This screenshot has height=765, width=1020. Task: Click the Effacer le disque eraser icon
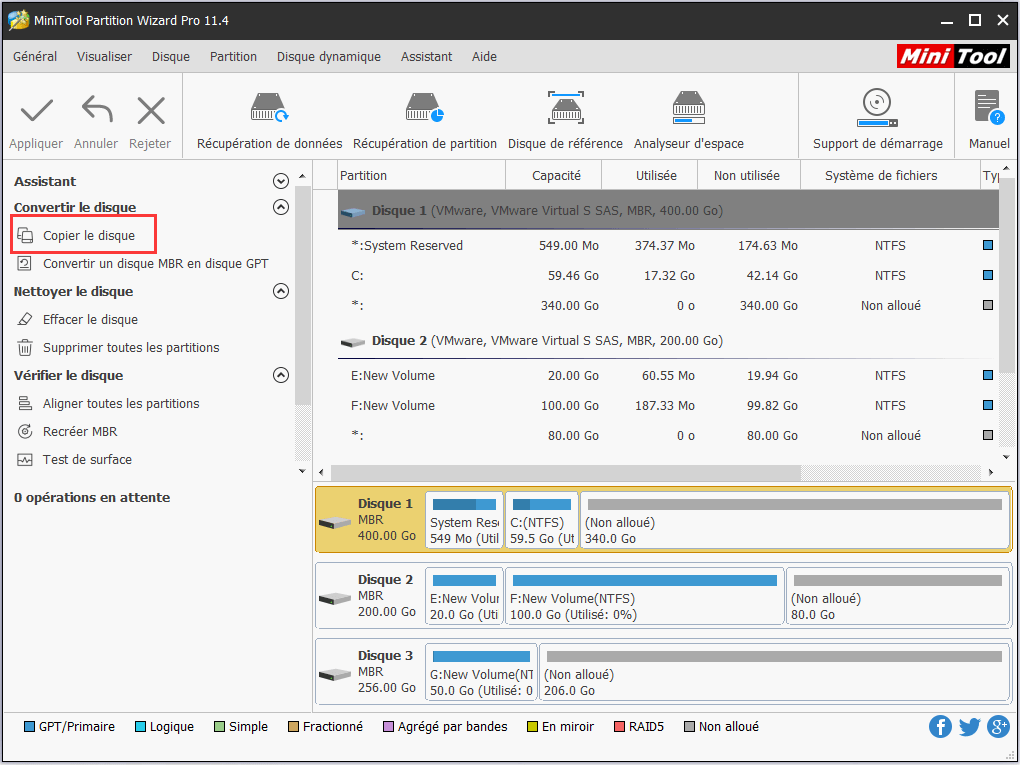click(25, 319)
